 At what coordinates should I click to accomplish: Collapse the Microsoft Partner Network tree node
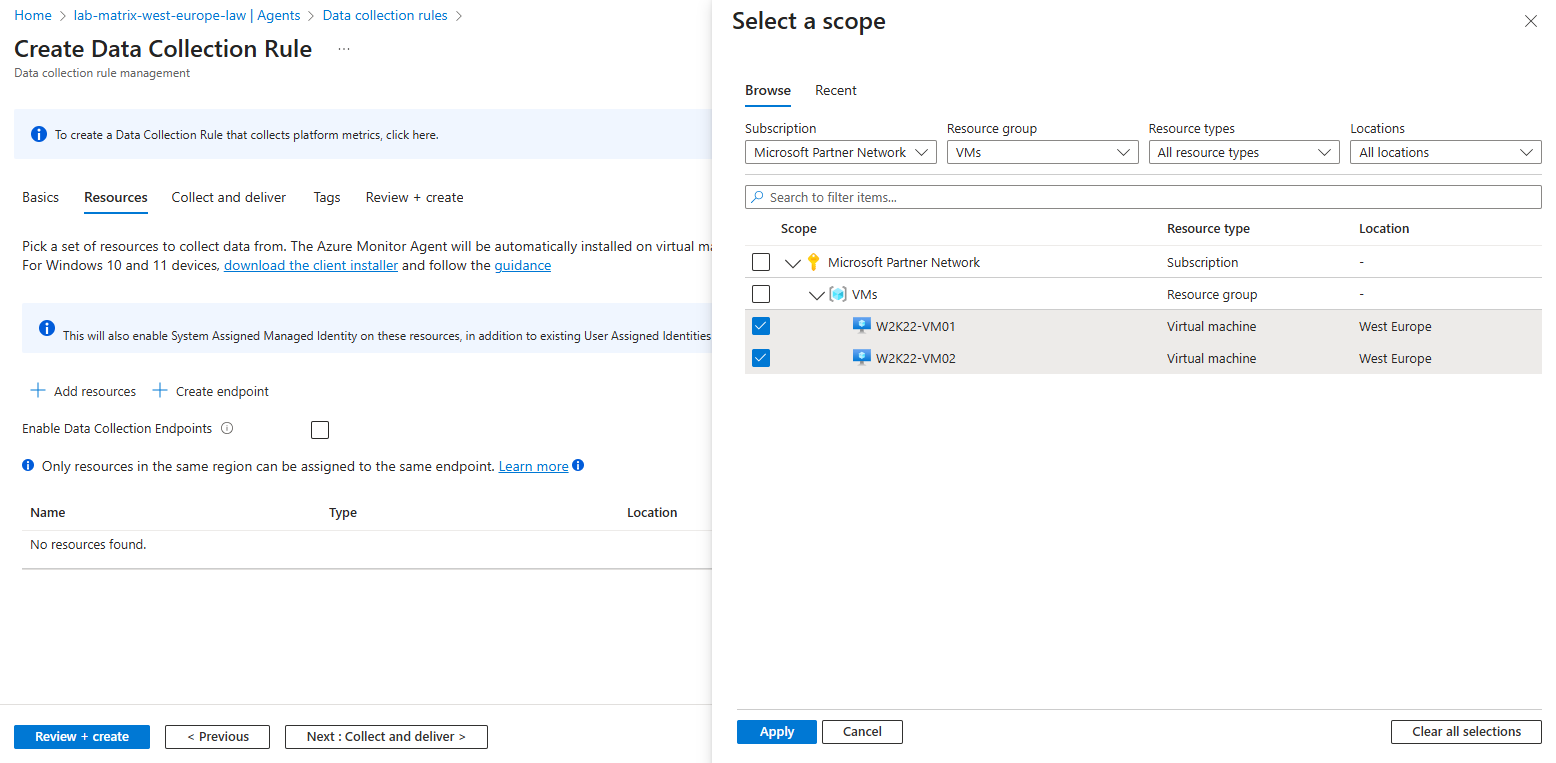point(793,263)
